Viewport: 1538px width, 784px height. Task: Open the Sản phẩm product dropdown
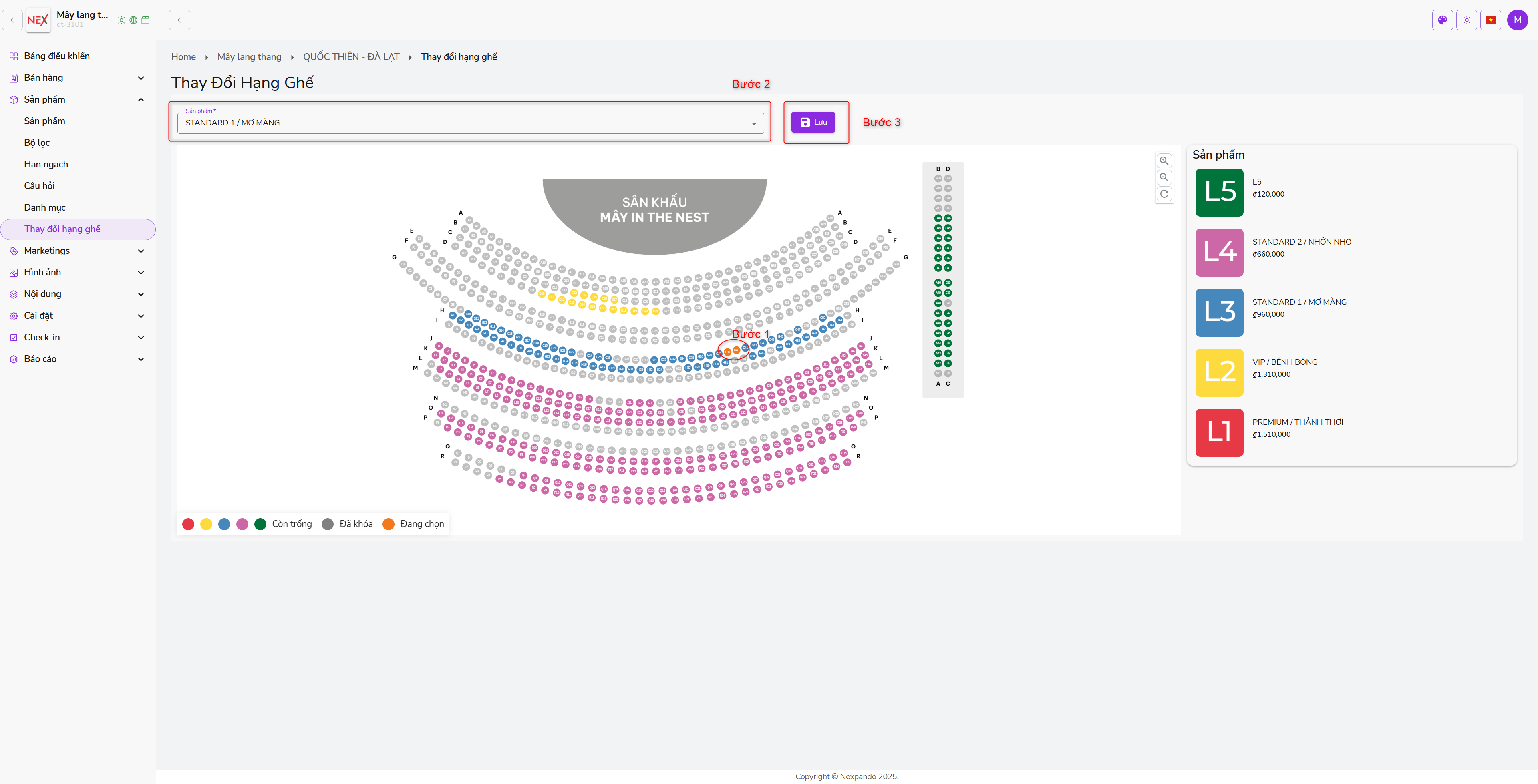pyautogui.click(x=470, y=123)
